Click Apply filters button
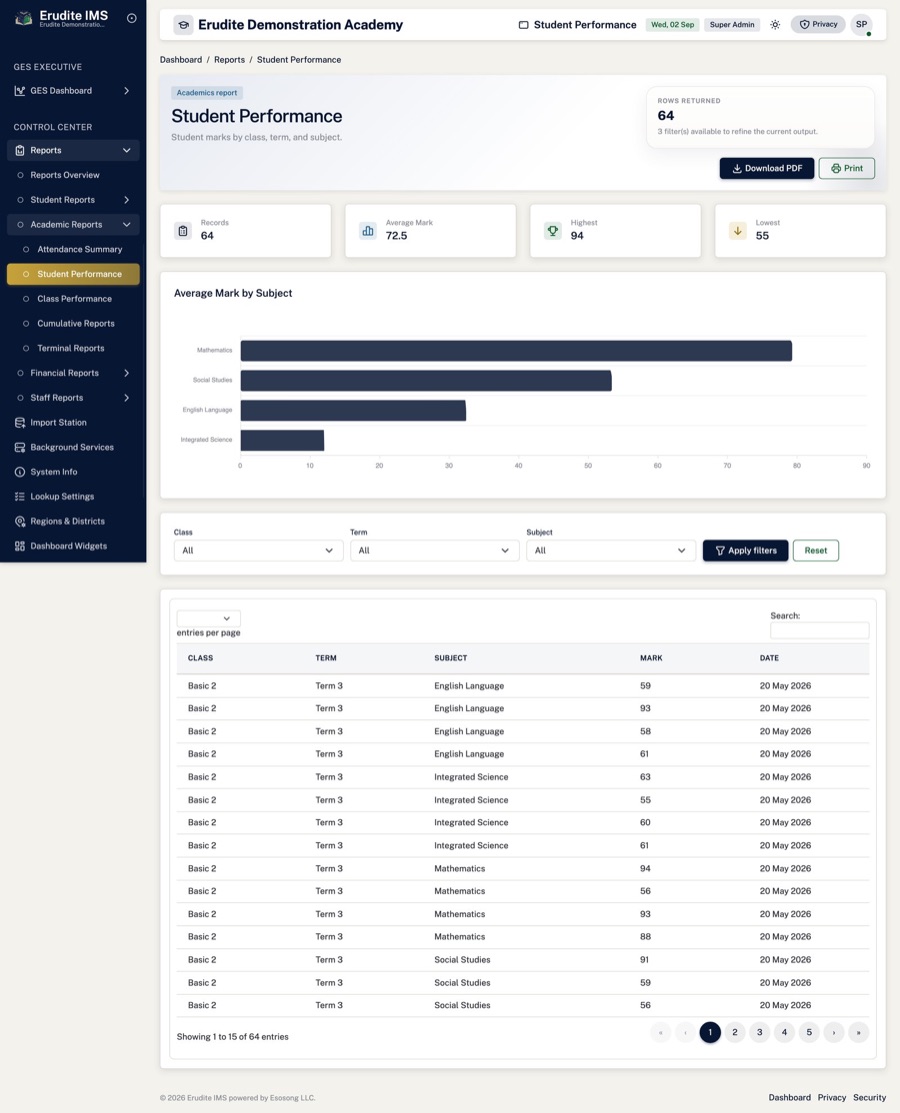Screen dimensions: 900x1113 tap(745, 550)
